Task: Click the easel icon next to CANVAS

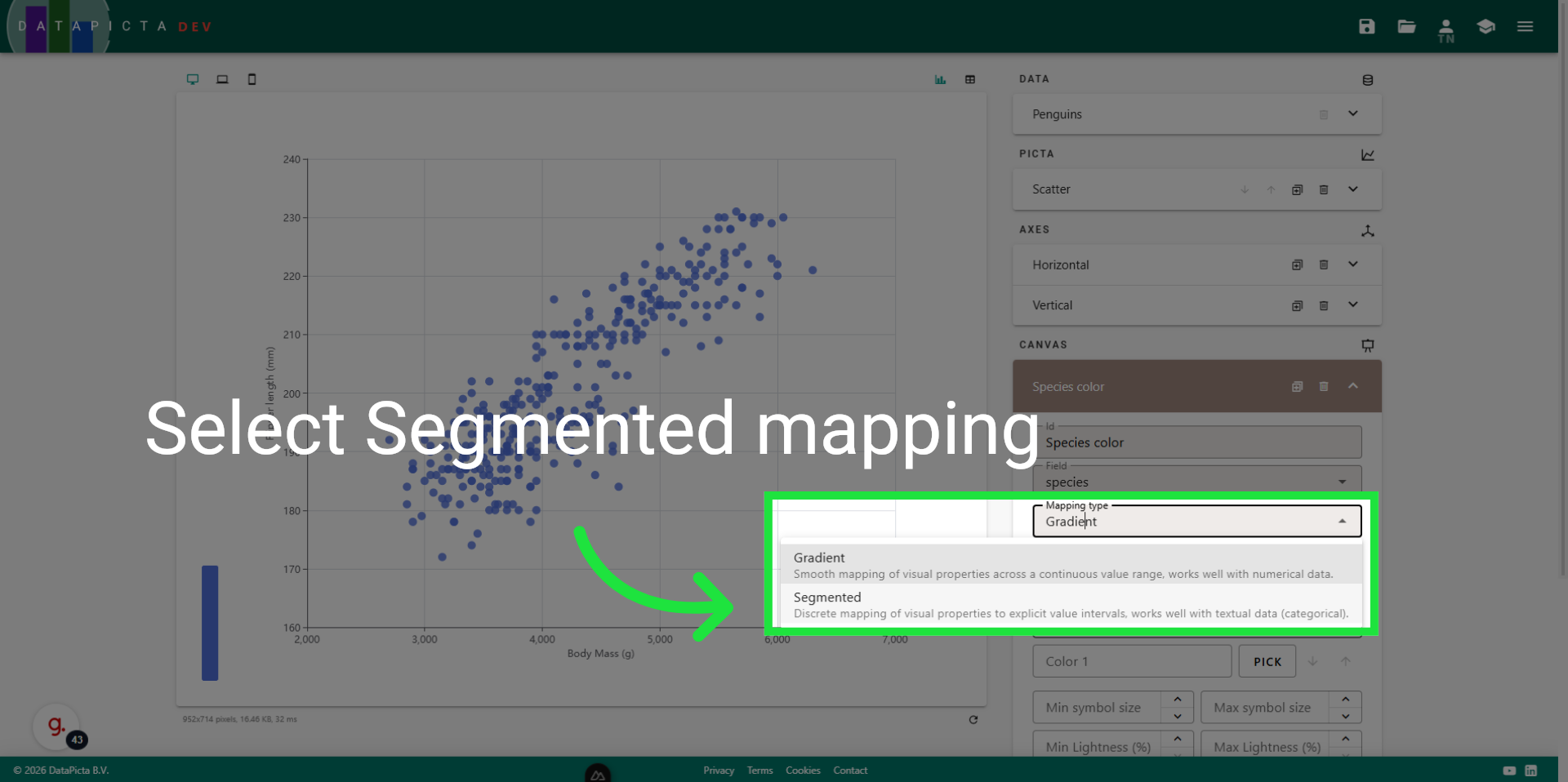Action: (1368, 345)
